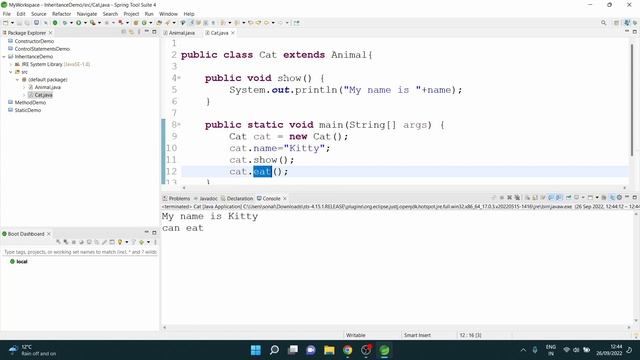The width and height of the screenshot is (640, 360).
Task: Select the Java perspective icon at top right
Action: [627, 23]
